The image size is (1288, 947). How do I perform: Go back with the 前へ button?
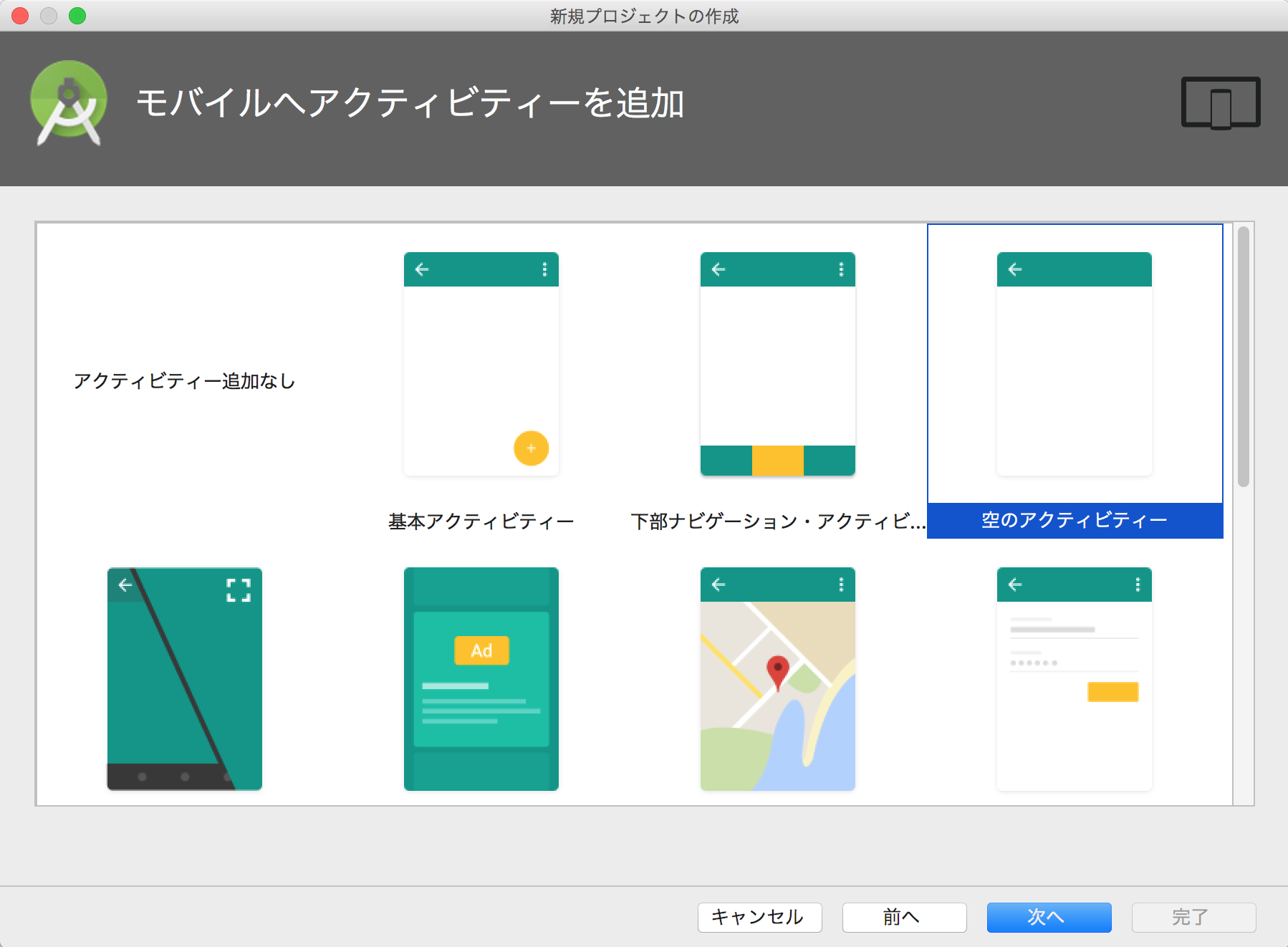[904, 917]
